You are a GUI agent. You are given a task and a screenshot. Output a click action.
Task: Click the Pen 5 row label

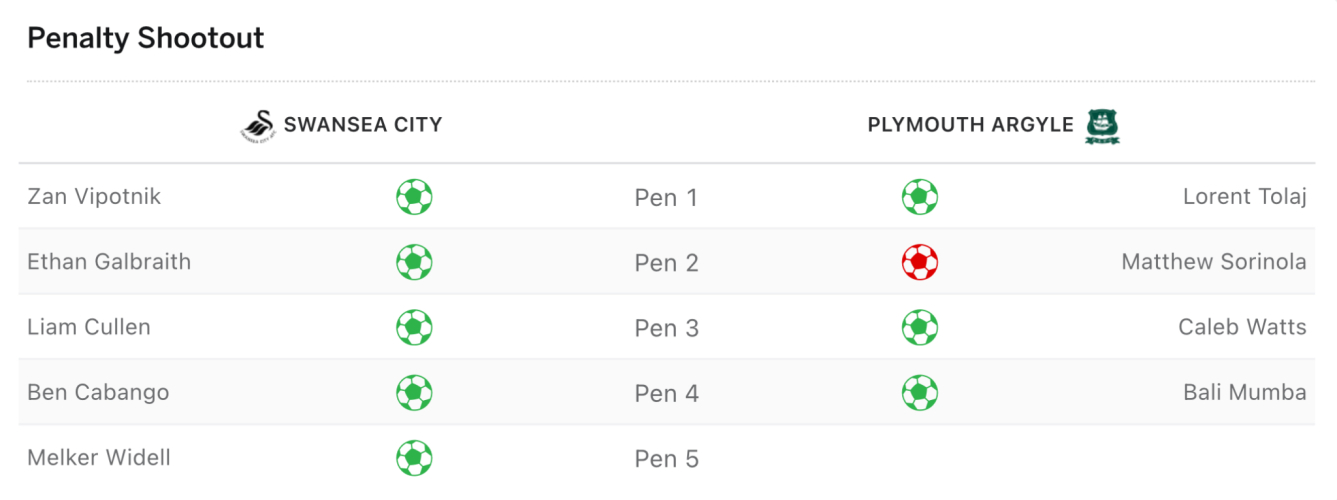[x=666, y=459]
